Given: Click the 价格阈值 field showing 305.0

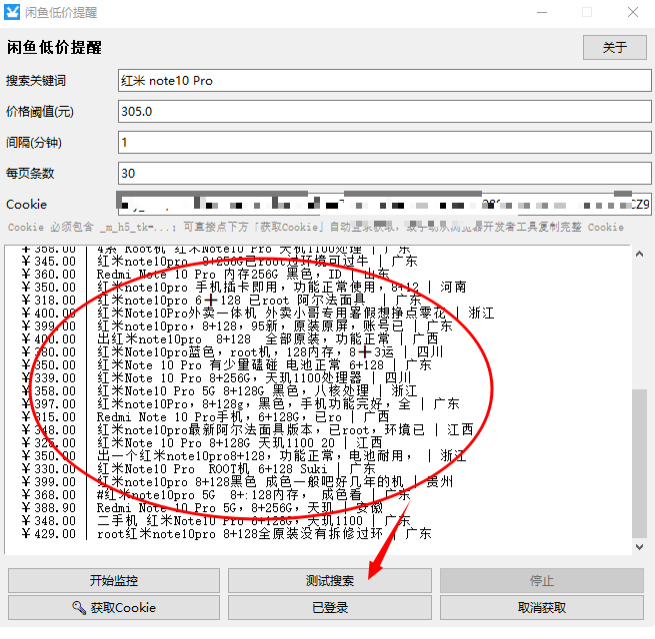Looking at the screenshot, I should (384, 112).
